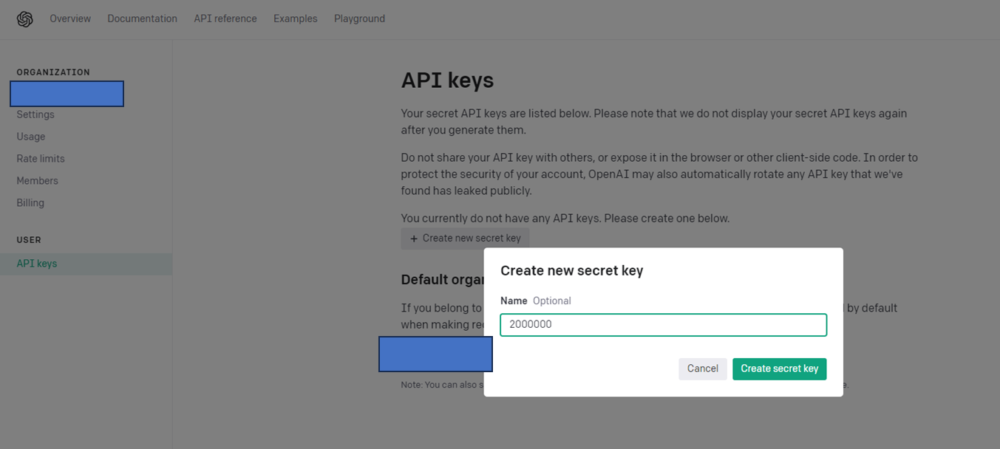This screenshot has height=449, width=1000.
Task: Open the API reference tab
Action: pos(225,19)
